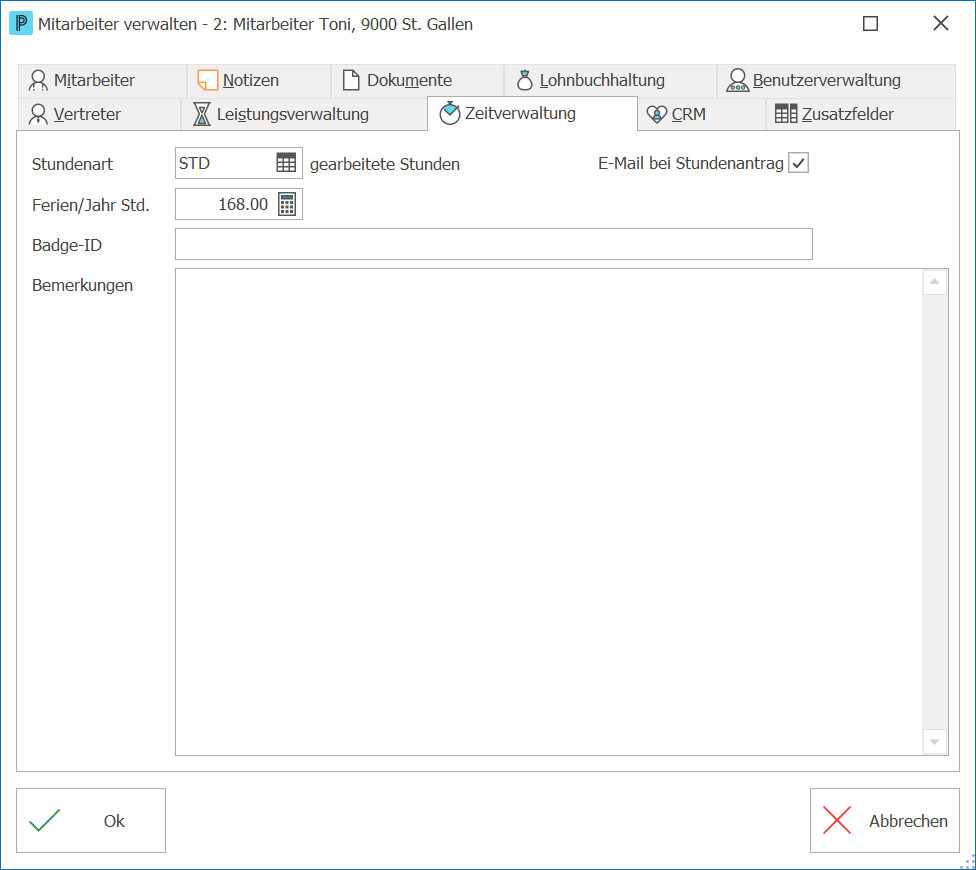This screenshot has width=976, height=870.
Task: Toggle E-Mail bei Stundenantrag checkbox
Action: [798, 163]
